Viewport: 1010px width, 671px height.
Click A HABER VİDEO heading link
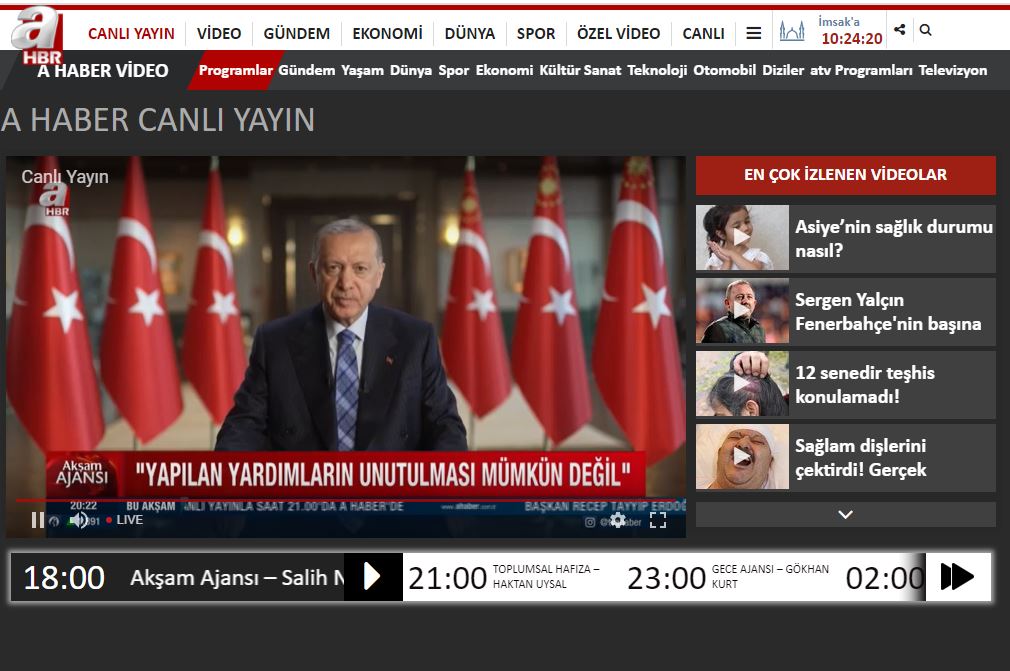point(103,71)
